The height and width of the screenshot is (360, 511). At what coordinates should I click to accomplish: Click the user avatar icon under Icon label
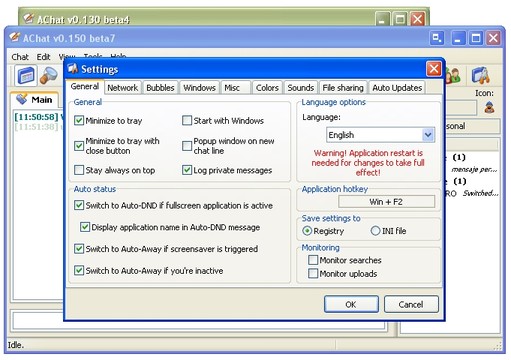pyautogui.click(x=489, y=107)
